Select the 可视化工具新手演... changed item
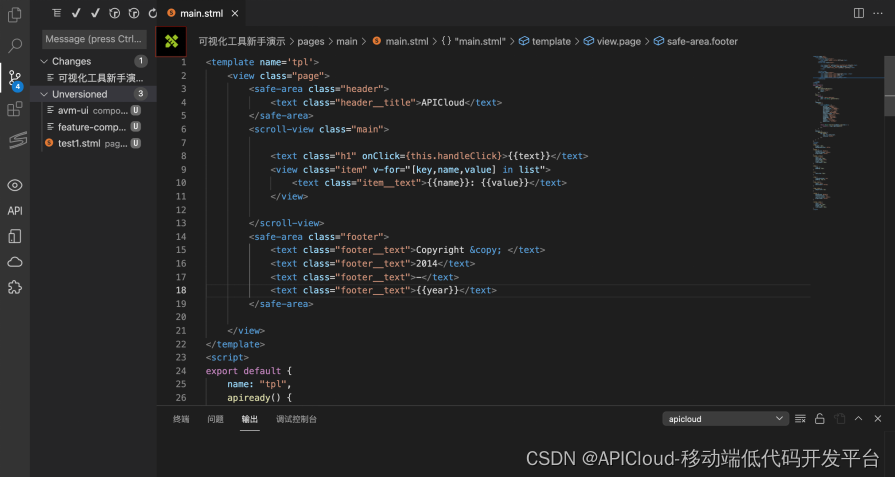Image resolution: width=895 pixels, height=478 pixels. coord(94,77)
